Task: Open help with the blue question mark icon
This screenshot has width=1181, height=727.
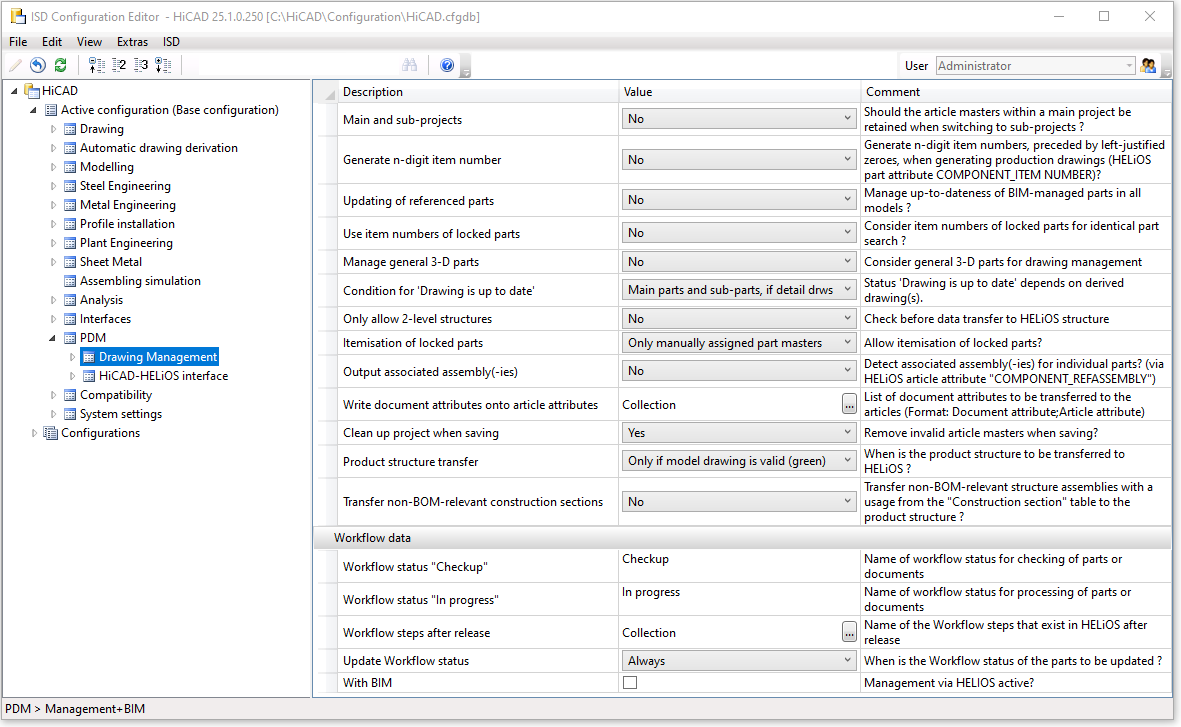Action: [446, 66]
